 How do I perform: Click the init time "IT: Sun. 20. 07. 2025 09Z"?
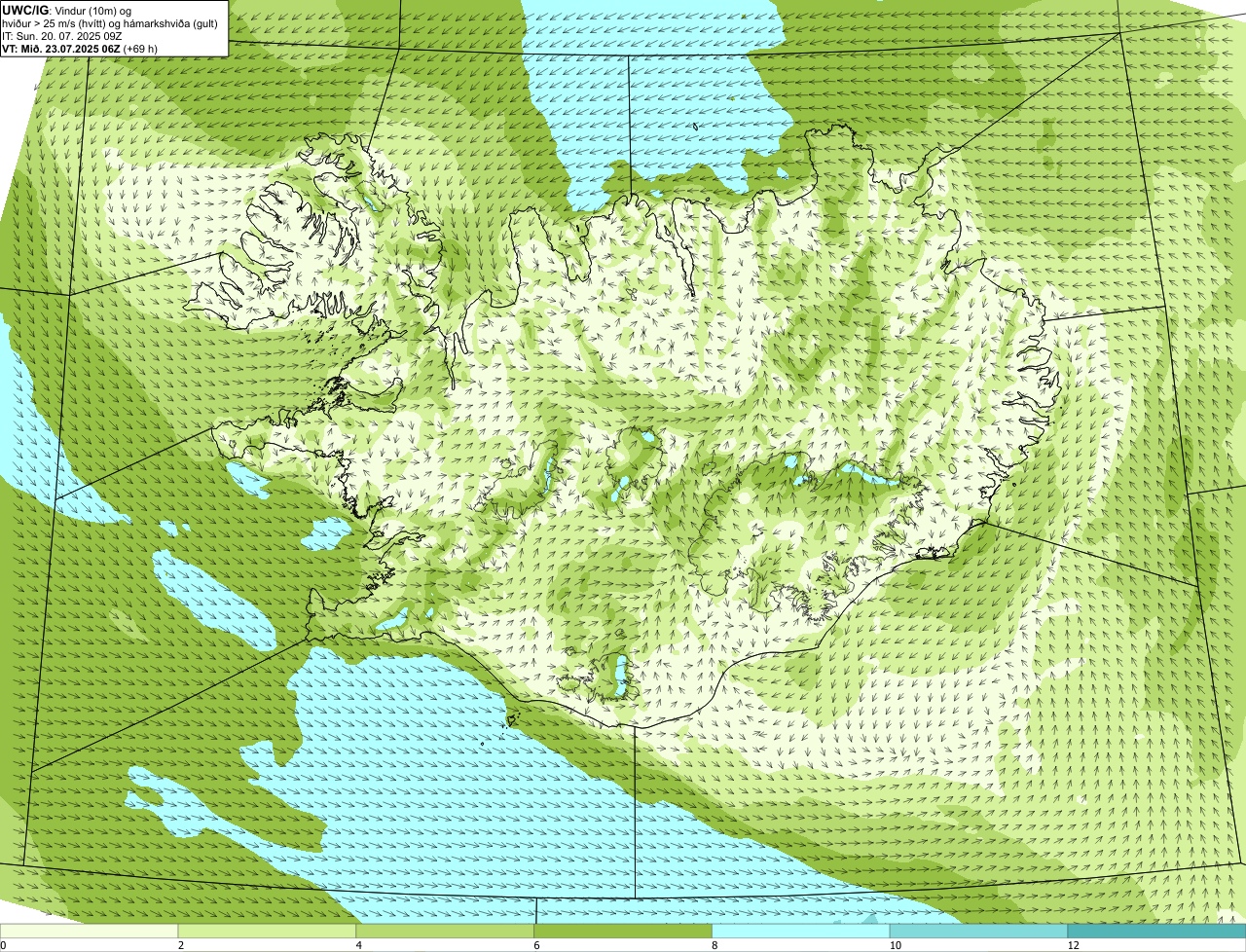pyautogui.click(x=61, y=35)
